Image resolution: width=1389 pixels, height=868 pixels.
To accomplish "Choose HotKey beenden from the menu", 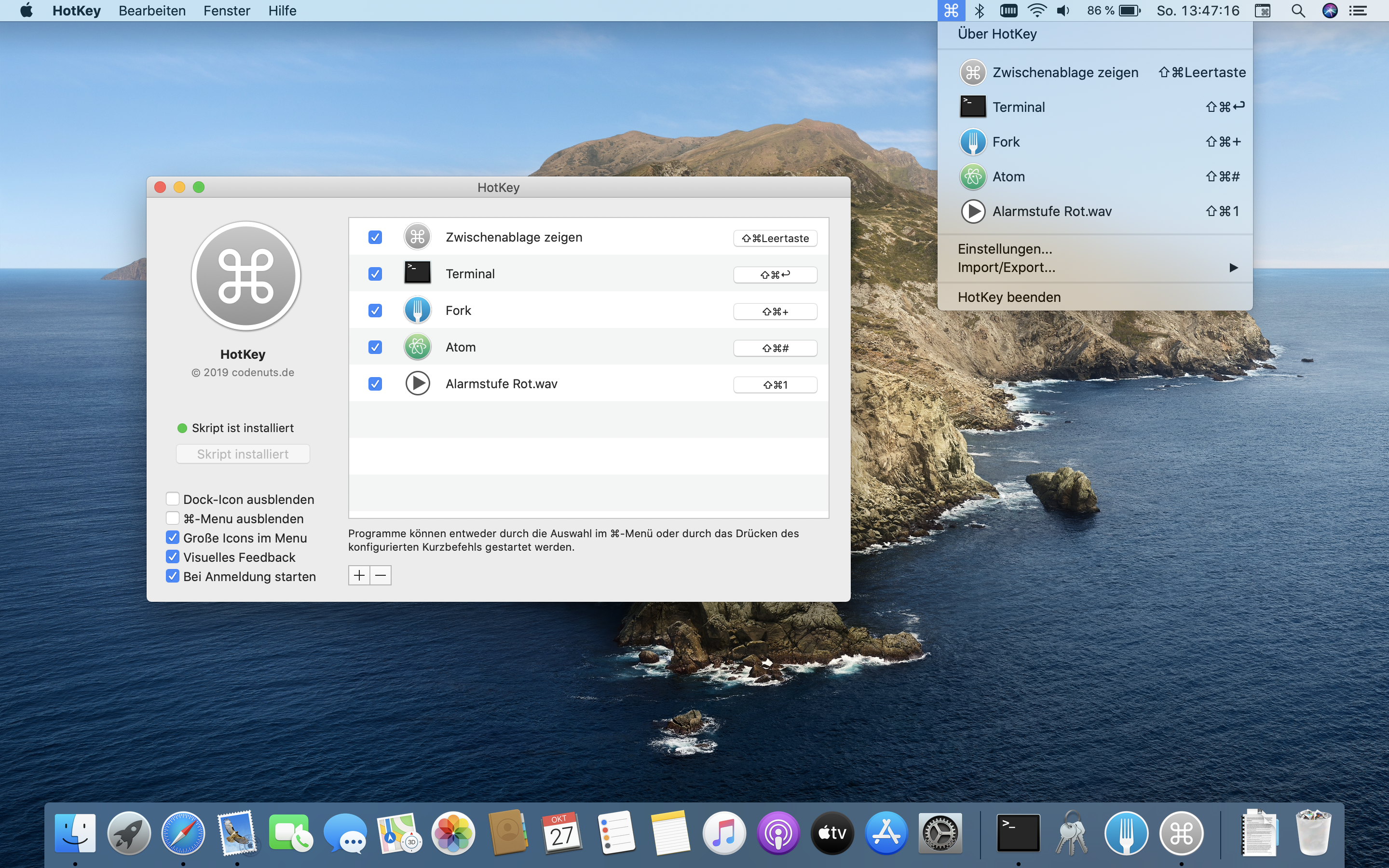I will tap(1008, 297).
